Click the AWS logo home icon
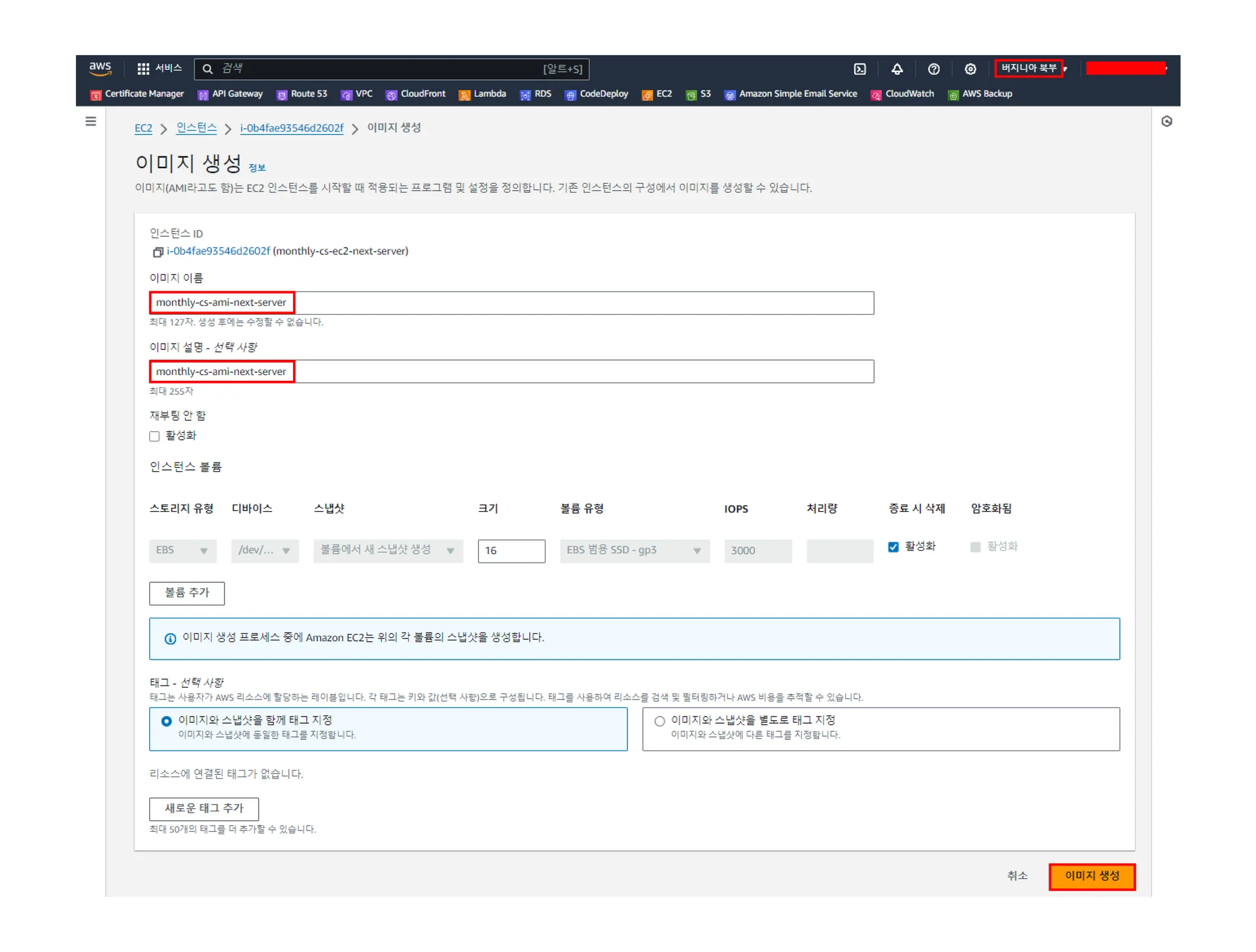Screen dimensions: 1256x952 point(100,68)
